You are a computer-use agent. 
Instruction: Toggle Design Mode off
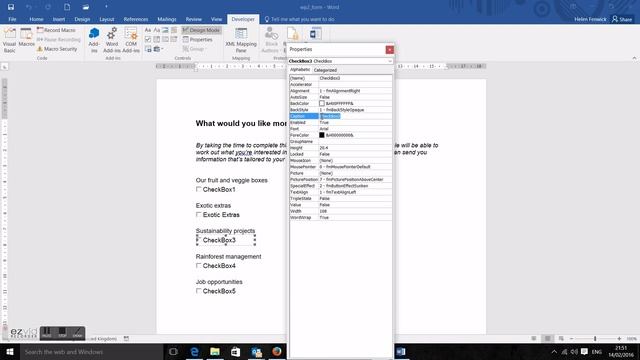click(x=201, y=30)
